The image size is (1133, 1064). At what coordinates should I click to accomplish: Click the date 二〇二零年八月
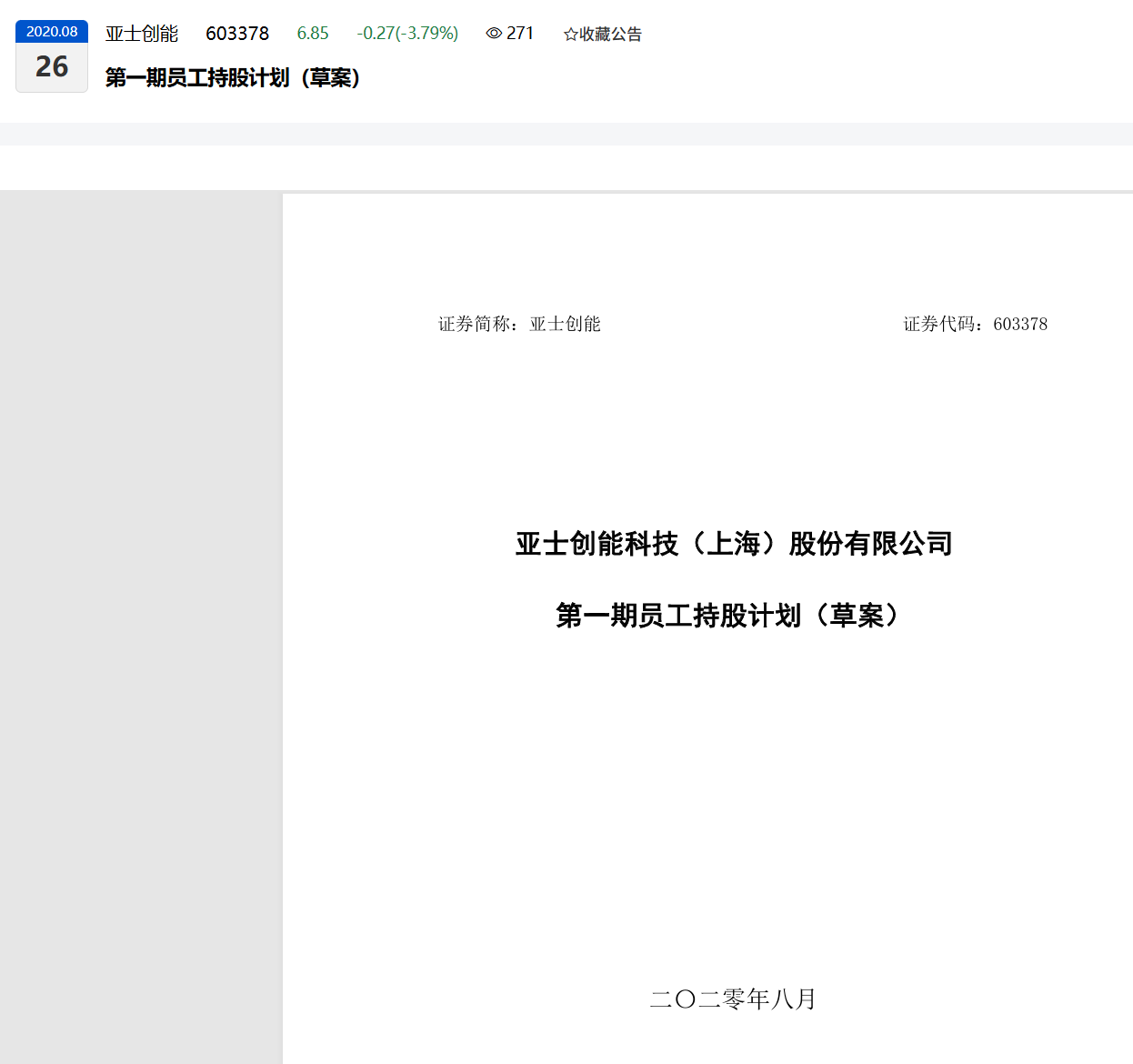click(x=733, y=999)
